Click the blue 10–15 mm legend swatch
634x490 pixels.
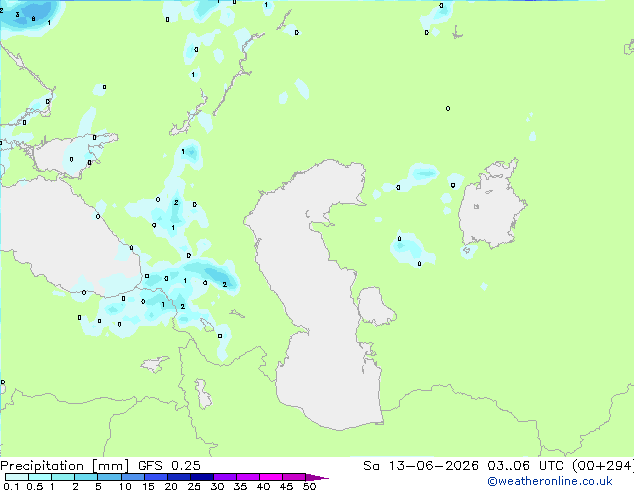coord(133,477)
